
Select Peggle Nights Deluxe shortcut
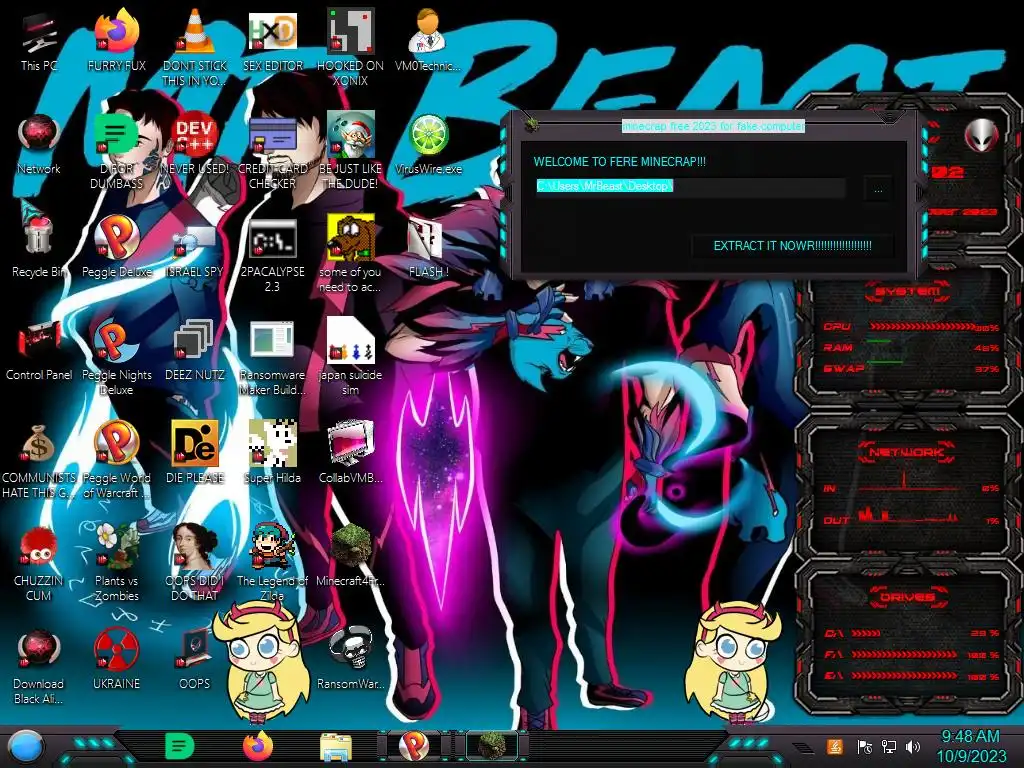[116, 358]
